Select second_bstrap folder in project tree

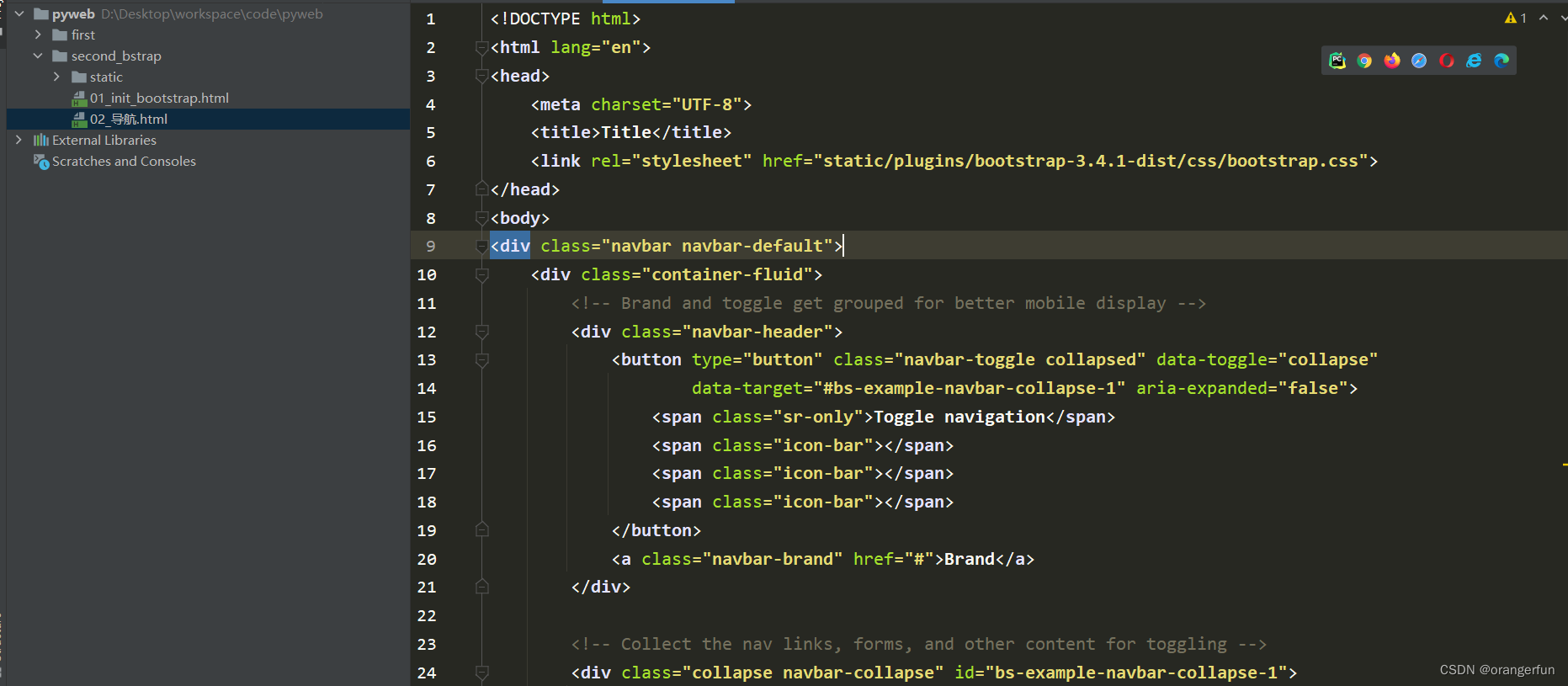(116, 56)
